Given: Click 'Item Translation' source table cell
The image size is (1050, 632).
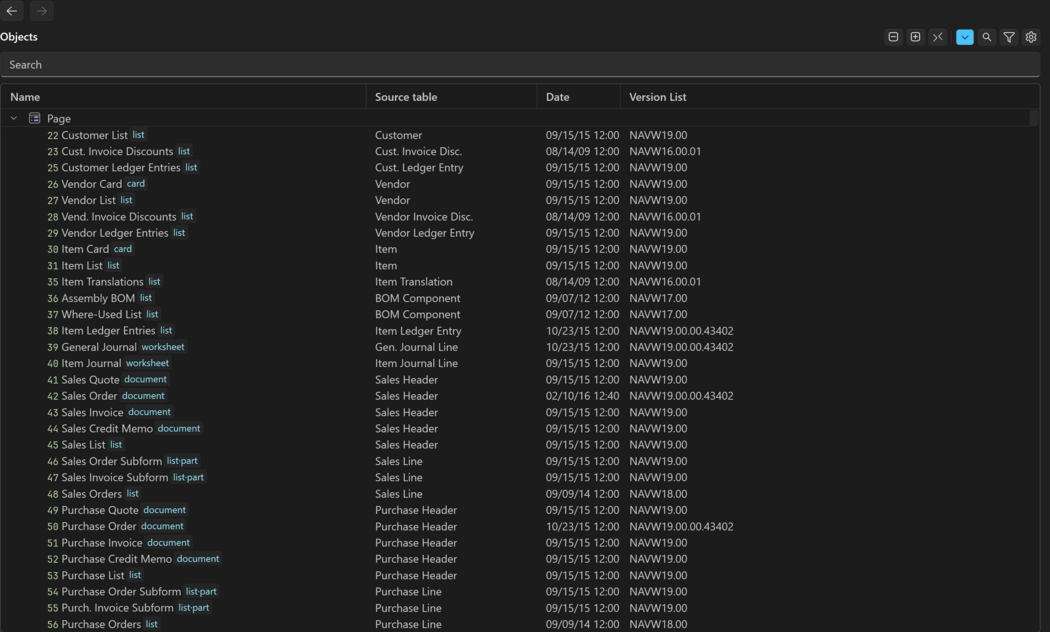Looking at the screenshot, I should click(413, 282).
